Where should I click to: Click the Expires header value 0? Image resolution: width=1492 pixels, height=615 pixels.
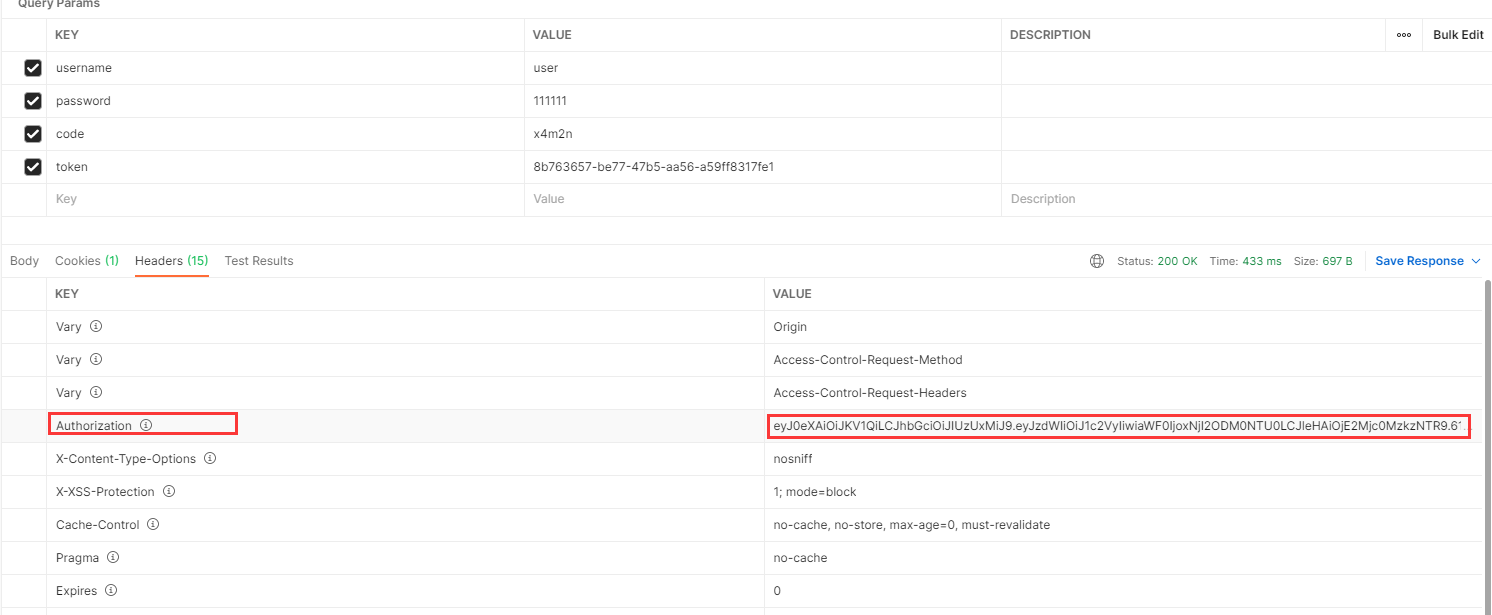click(x=777, y=591)
